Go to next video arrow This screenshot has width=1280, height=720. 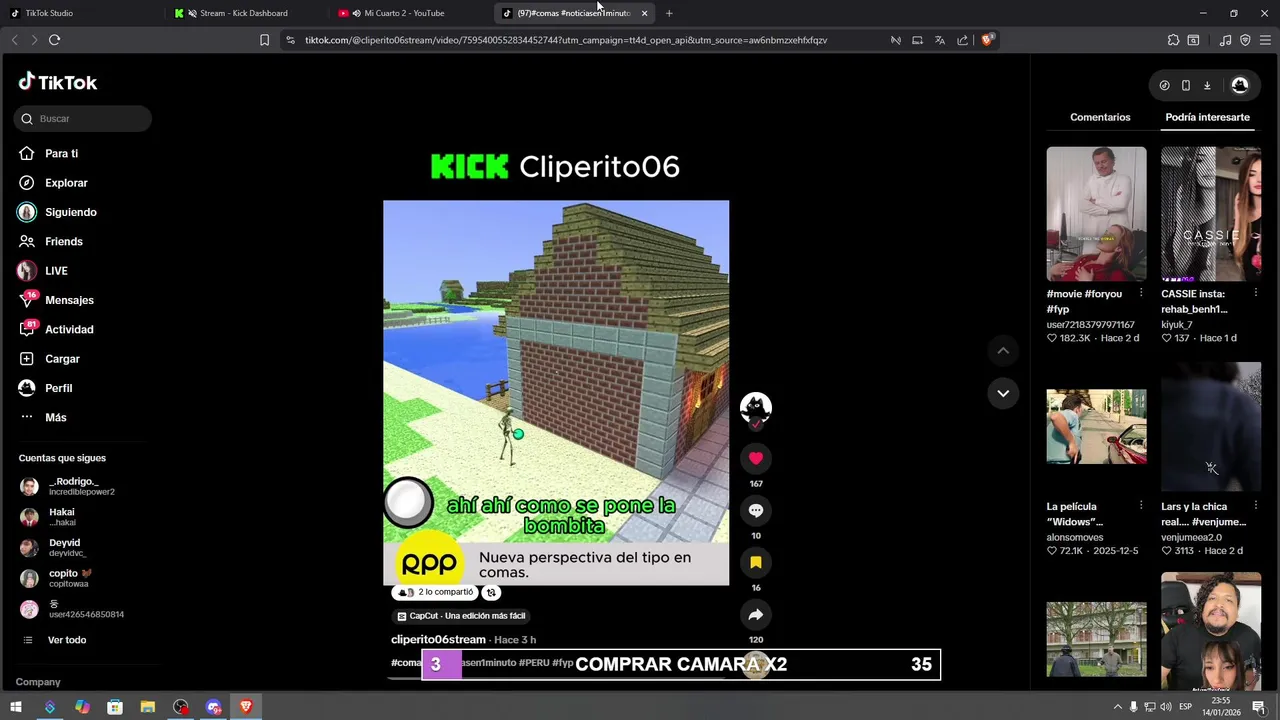pos(1003,393)
